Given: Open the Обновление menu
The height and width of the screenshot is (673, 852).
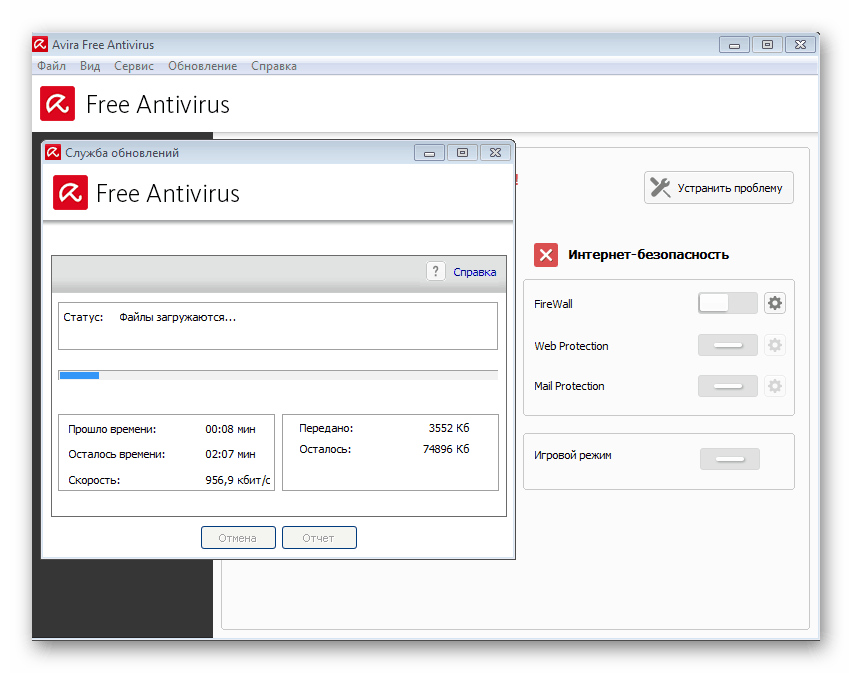Looking at the screenshot, I should coord(202,66).
